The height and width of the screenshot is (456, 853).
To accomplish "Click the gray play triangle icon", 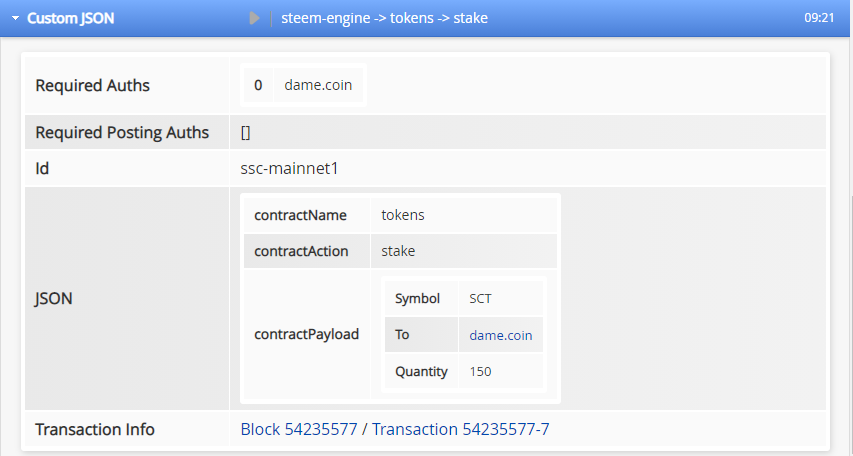I will (254, 18).
